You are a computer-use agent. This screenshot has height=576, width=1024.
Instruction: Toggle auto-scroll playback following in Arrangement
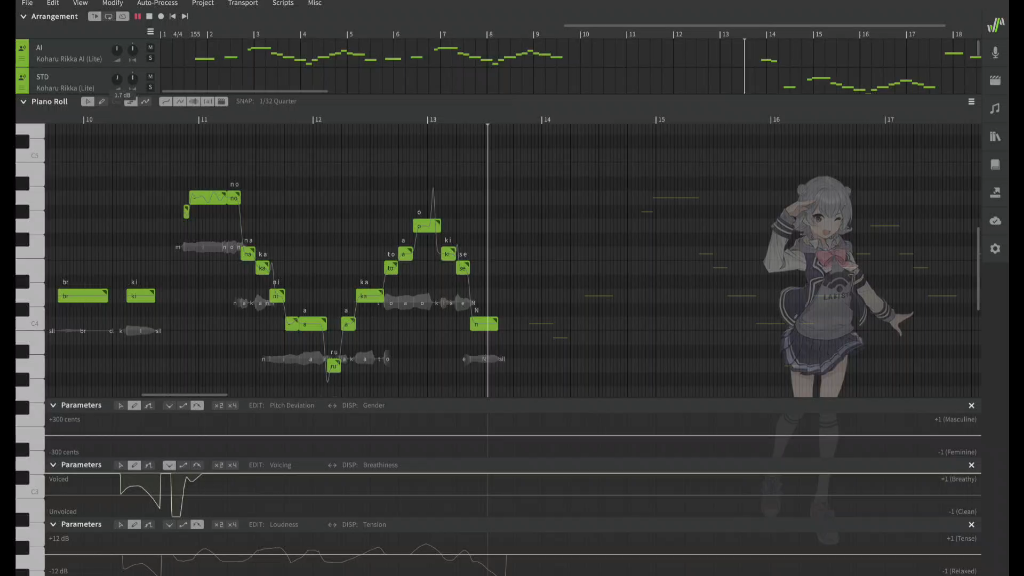tap(95, 16)
